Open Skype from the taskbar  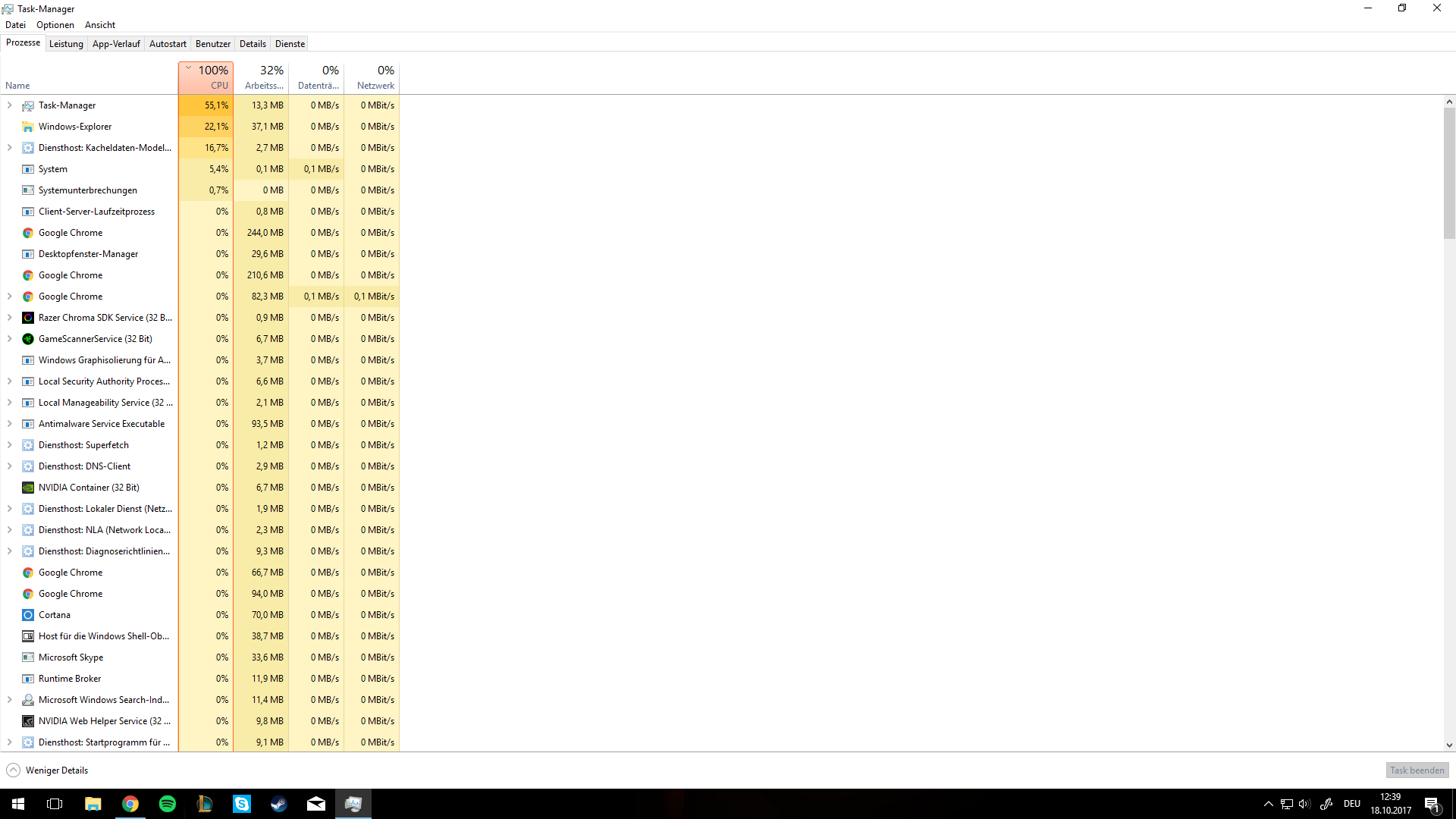pos(242,804)
